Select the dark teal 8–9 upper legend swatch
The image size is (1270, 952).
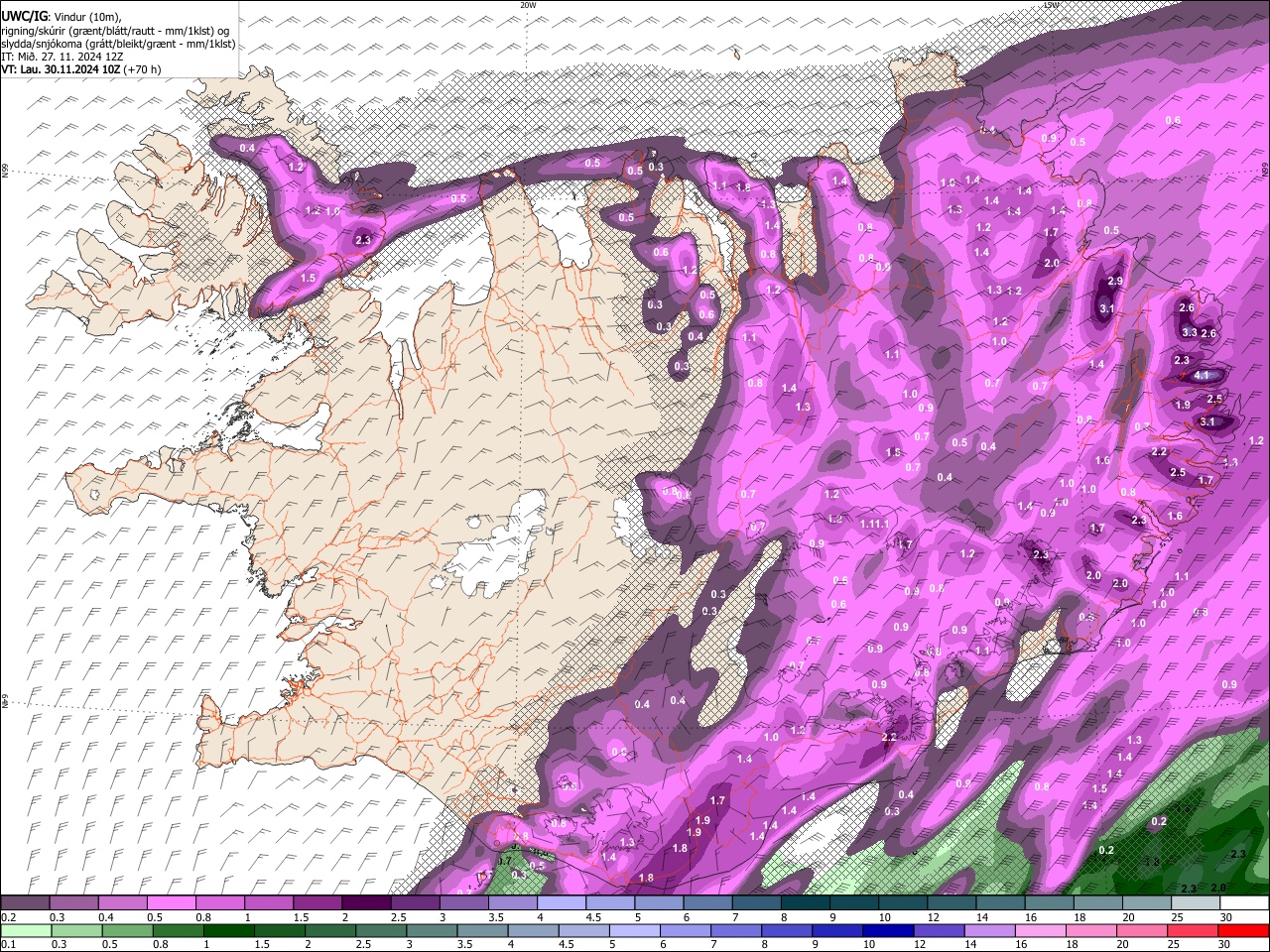point(805,903)
